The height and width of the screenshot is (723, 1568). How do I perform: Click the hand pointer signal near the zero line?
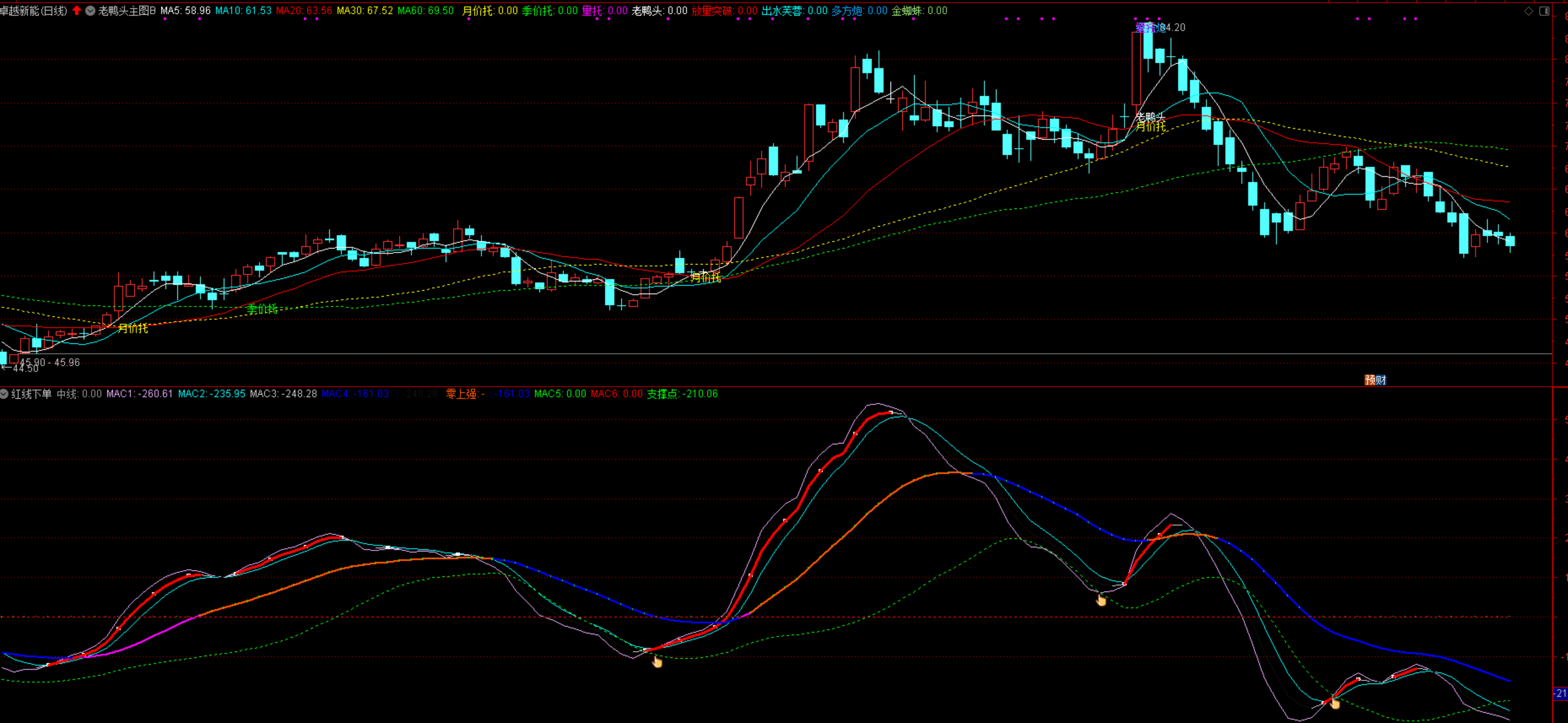click(x=657, y=662)
